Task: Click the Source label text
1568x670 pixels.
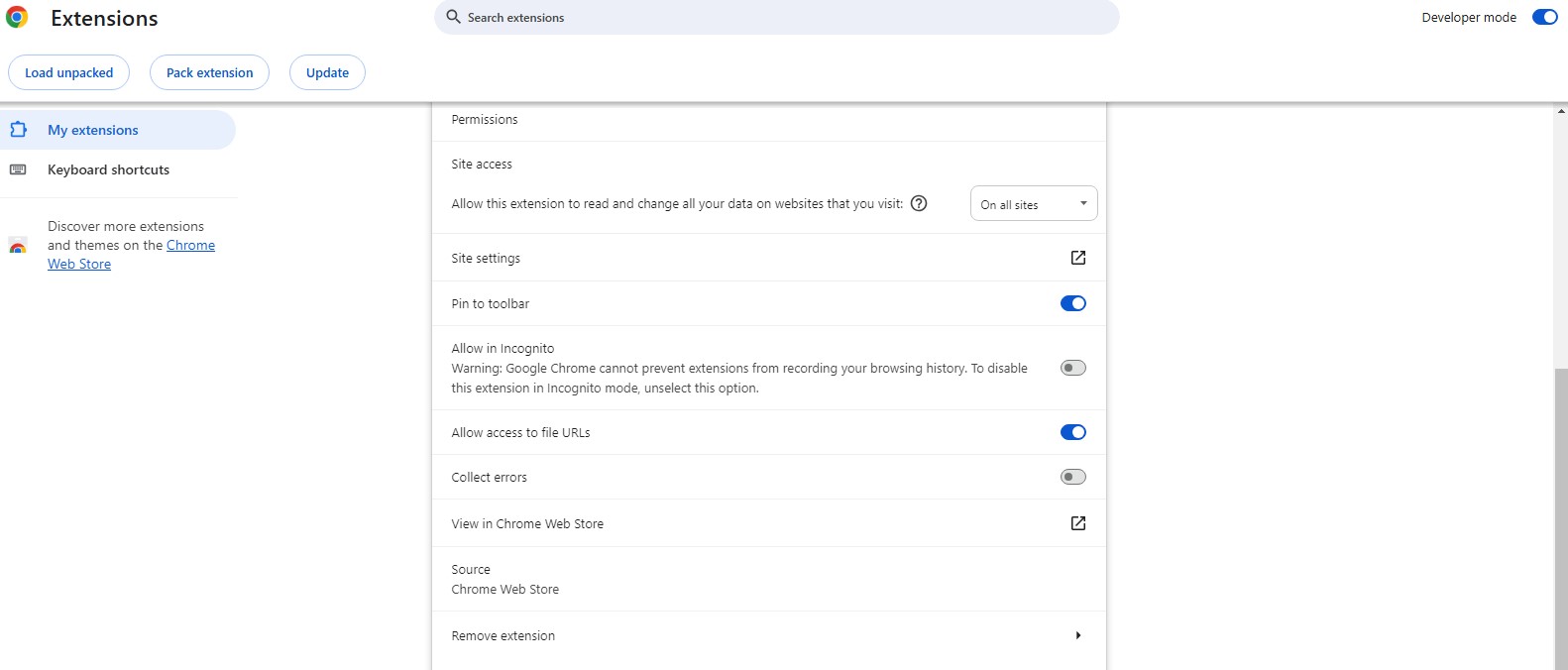Action: [471, 569]
